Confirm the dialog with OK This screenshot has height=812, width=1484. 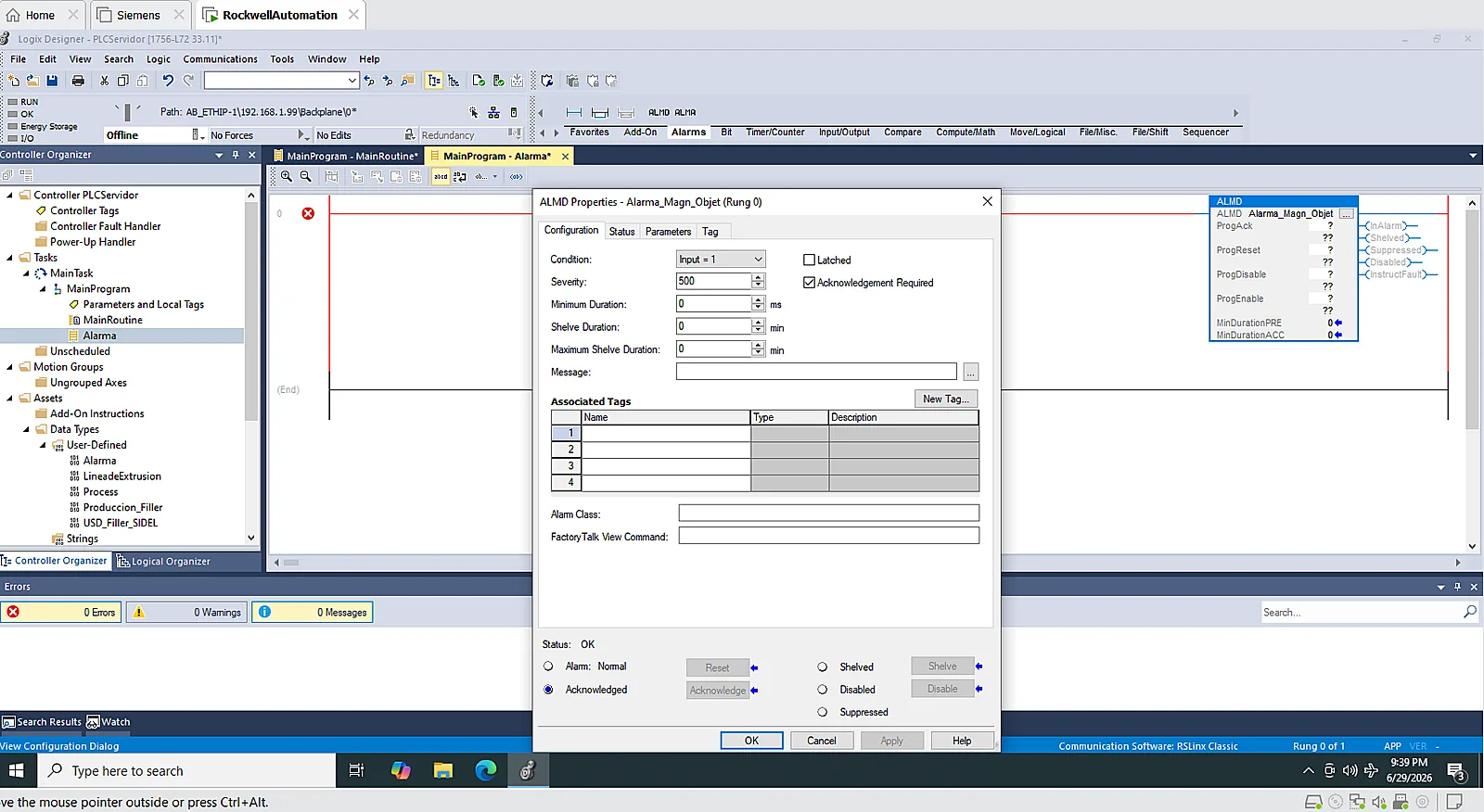(x=751, y=741)
